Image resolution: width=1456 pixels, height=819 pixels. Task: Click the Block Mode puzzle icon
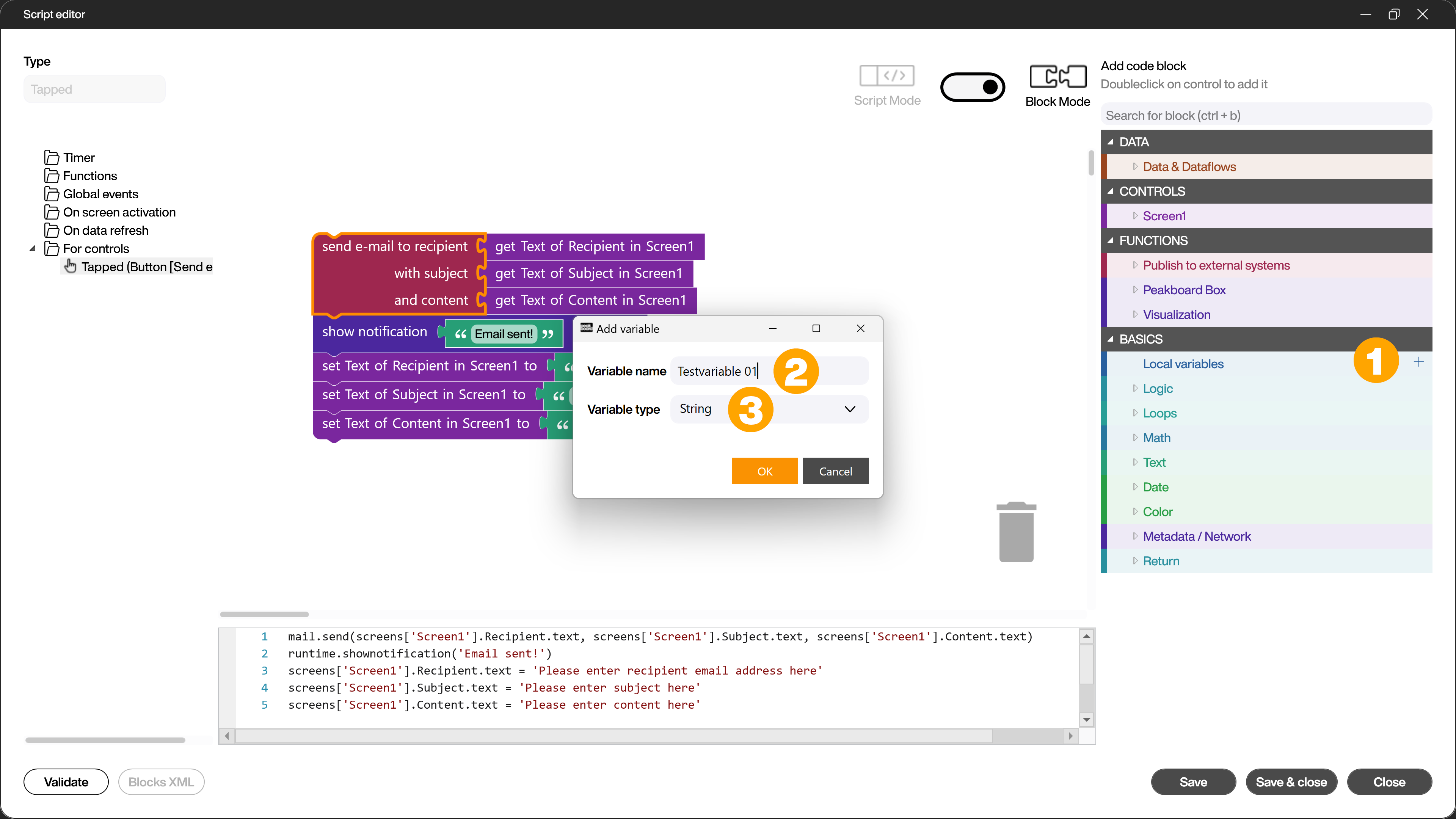[1057, 76]
